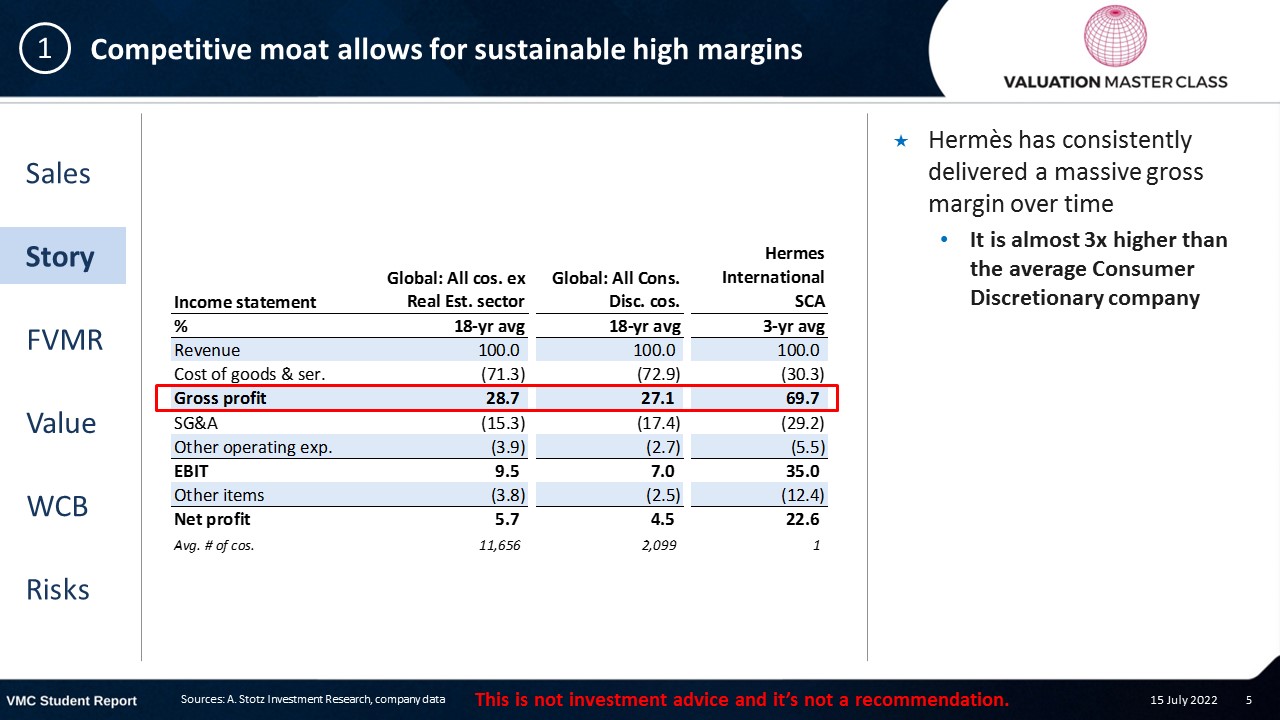Click EBIT value 35.0
Screen dimensions: 1280x720
[x=803, y=471]
